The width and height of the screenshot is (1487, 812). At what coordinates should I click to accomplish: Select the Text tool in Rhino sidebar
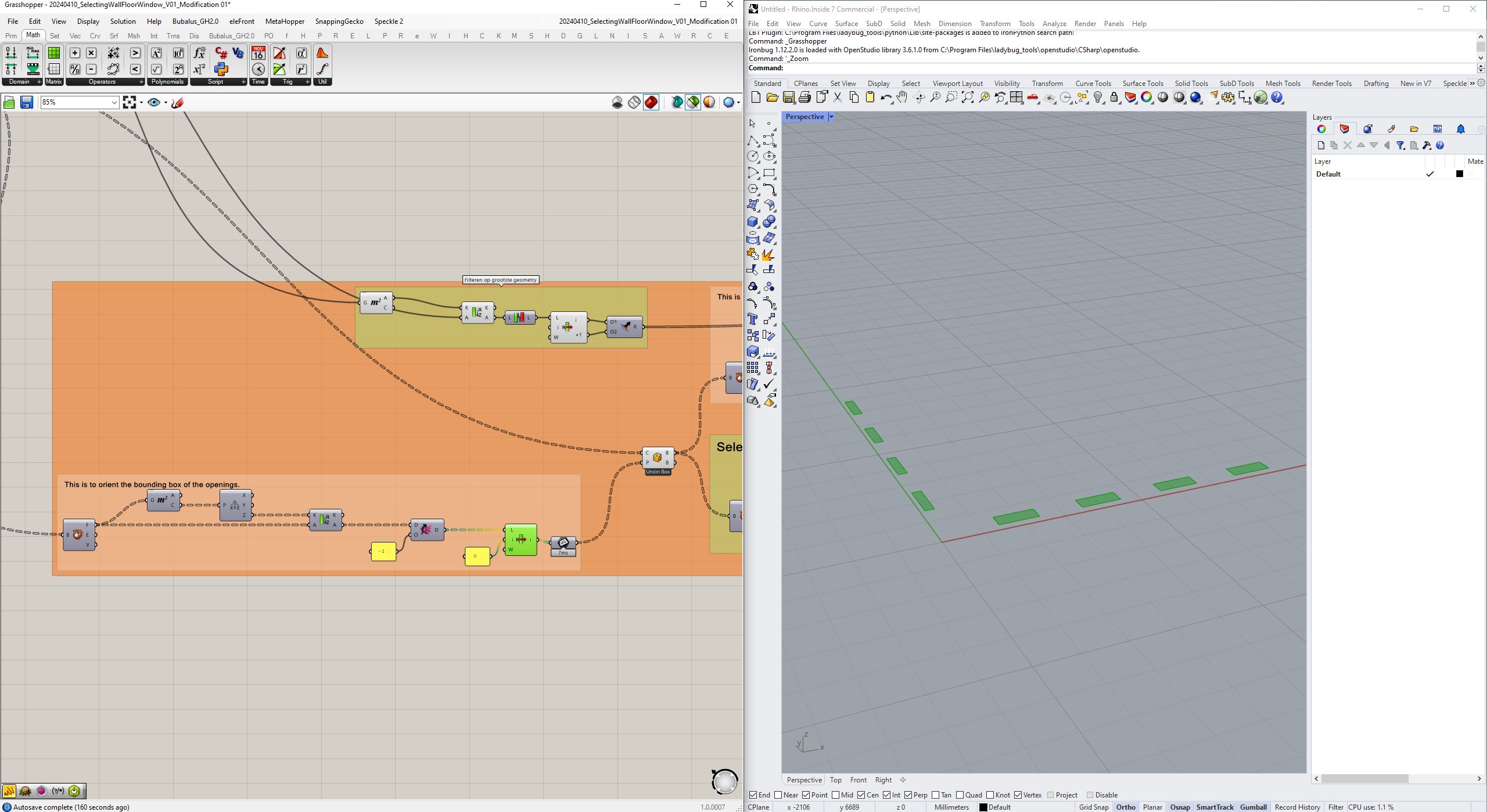753,319
